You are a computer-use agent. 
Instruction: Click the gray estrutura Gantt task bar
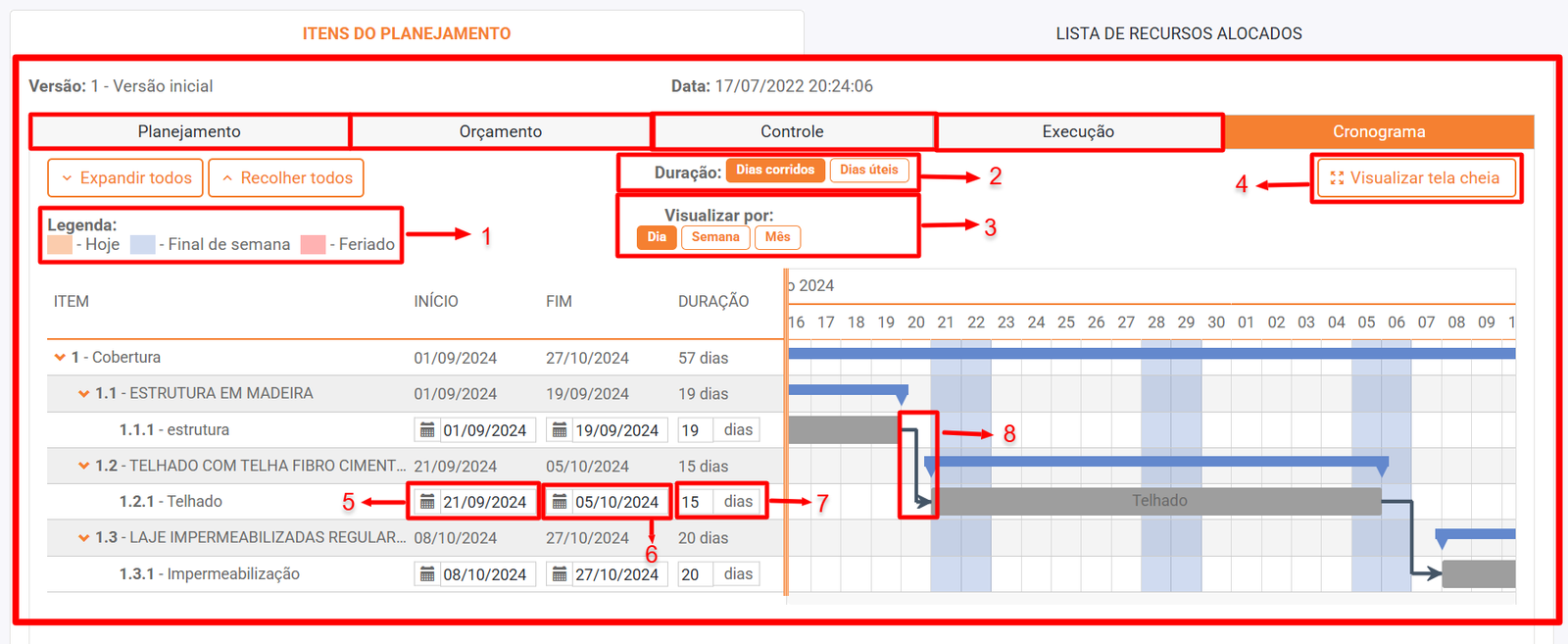click(843, 430)
